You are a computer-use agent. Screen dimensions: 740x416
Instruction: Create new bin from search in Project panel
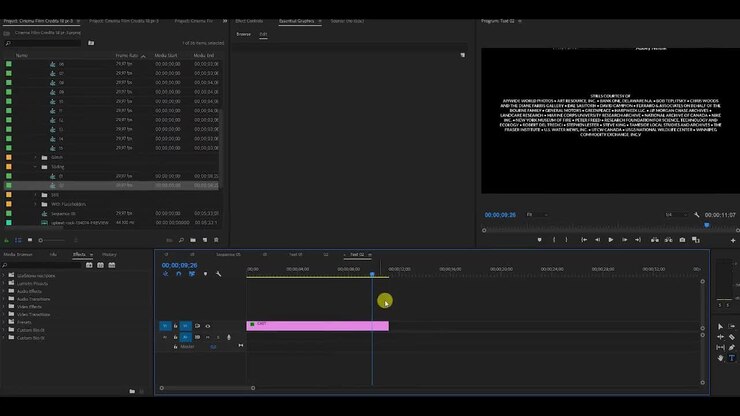91,43
